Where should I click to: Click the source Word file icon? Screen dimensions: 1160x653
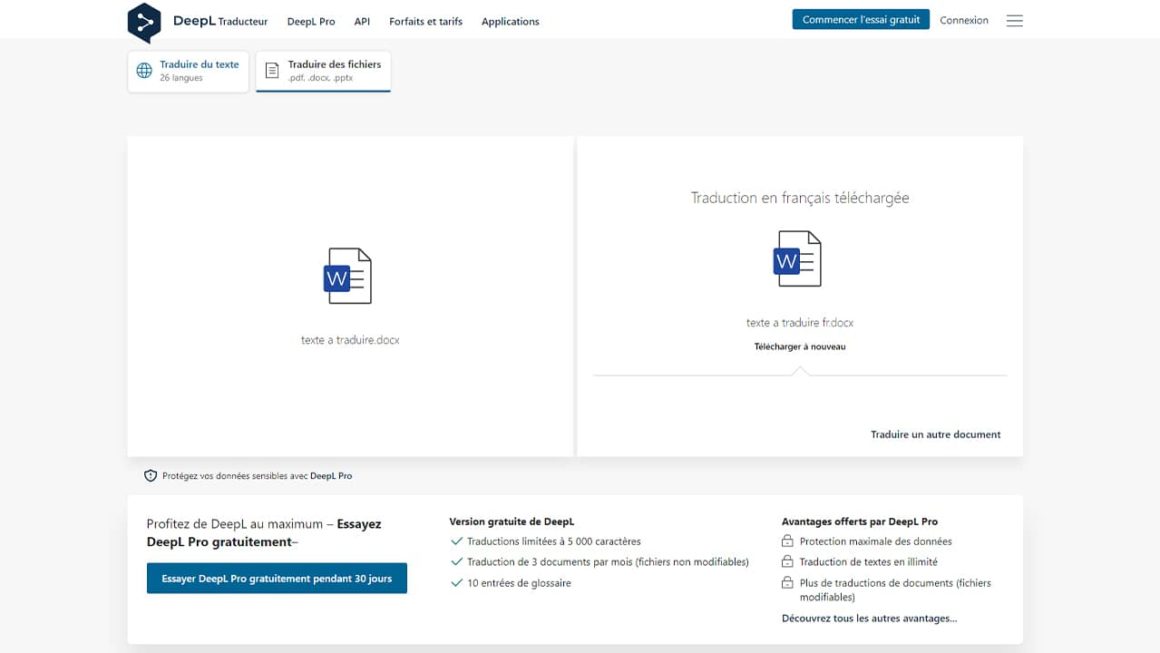(348, 276)
